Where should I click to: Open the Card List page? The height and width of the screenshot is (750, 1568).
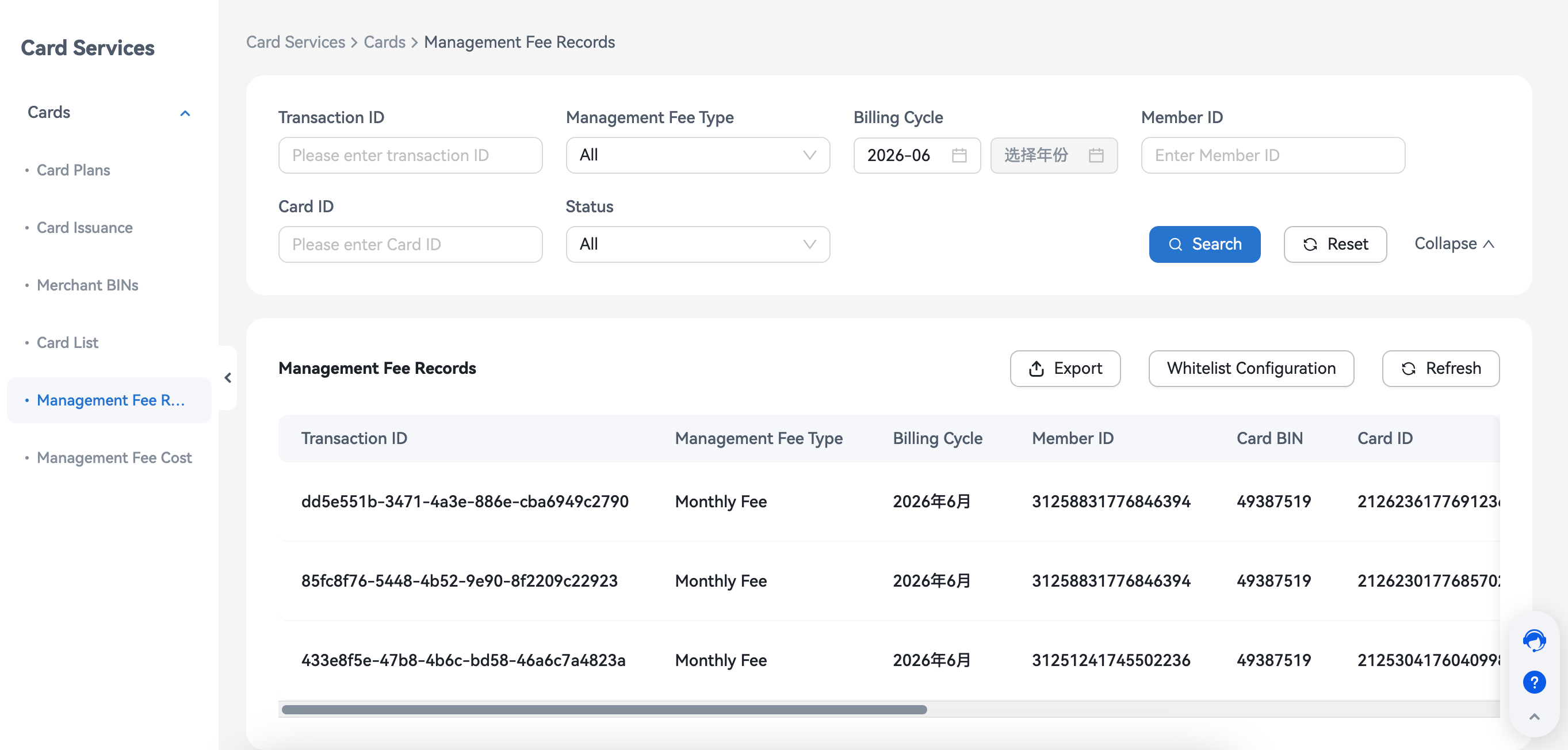click(x=67, y=343)
